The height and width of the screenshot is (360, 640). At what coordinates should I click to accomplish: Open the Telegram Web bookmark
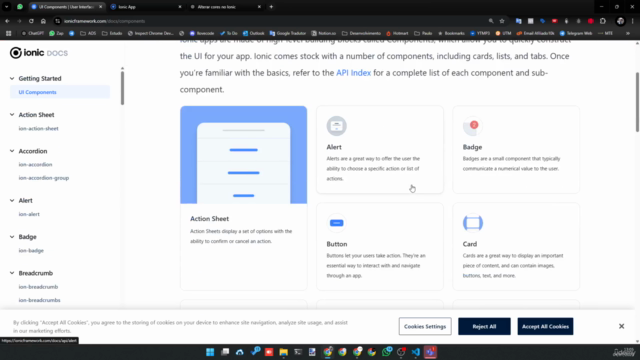[576, 33]
